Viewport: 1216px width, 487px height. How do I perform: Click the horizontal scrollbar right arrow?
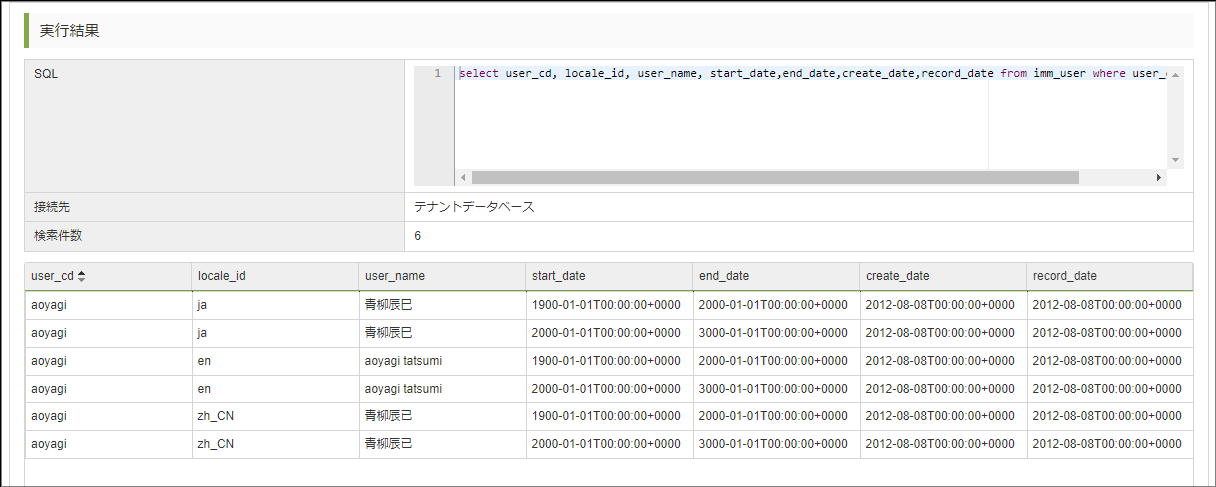[x=1159, y=178]
